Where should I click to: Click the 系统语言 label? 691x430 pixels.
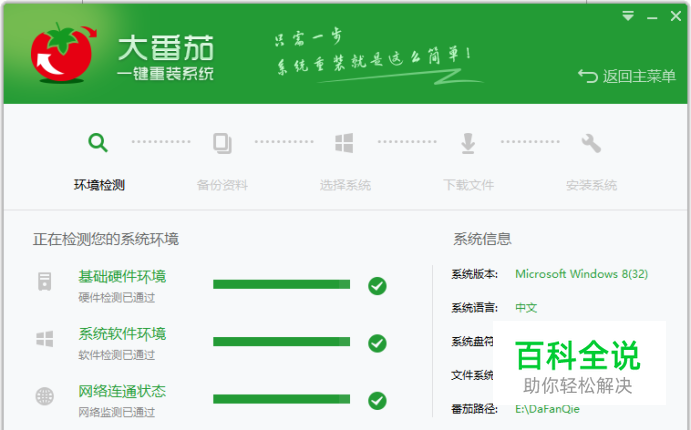pos(474,308)
